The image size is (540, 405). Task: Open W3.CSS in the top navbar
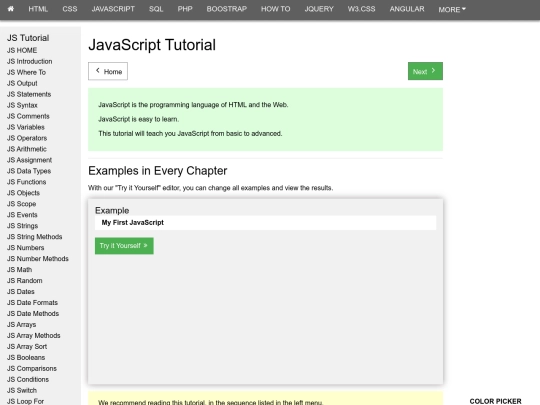pyautogui.click(x=361, y=9)
